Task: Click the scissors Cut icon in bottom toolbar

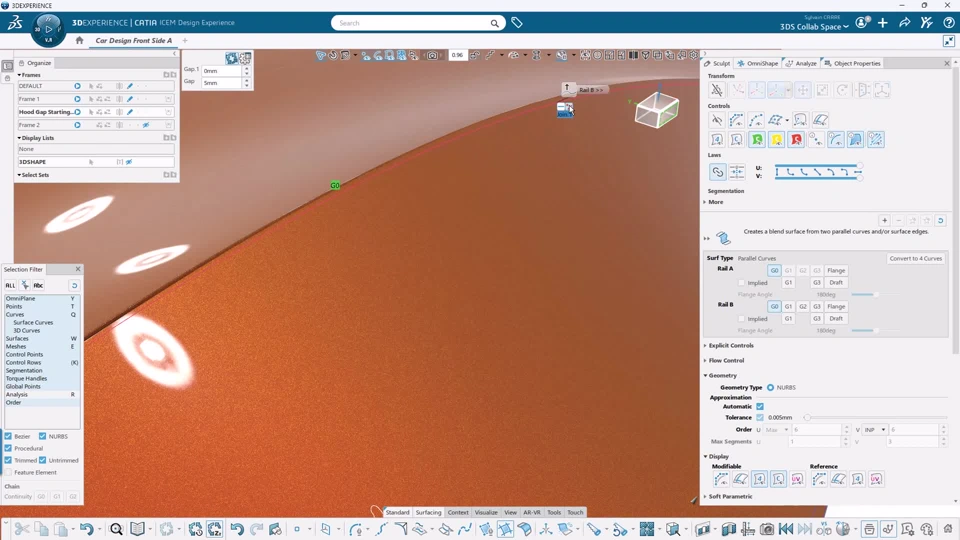Action: pyautogui.click(x=22, y=528)
